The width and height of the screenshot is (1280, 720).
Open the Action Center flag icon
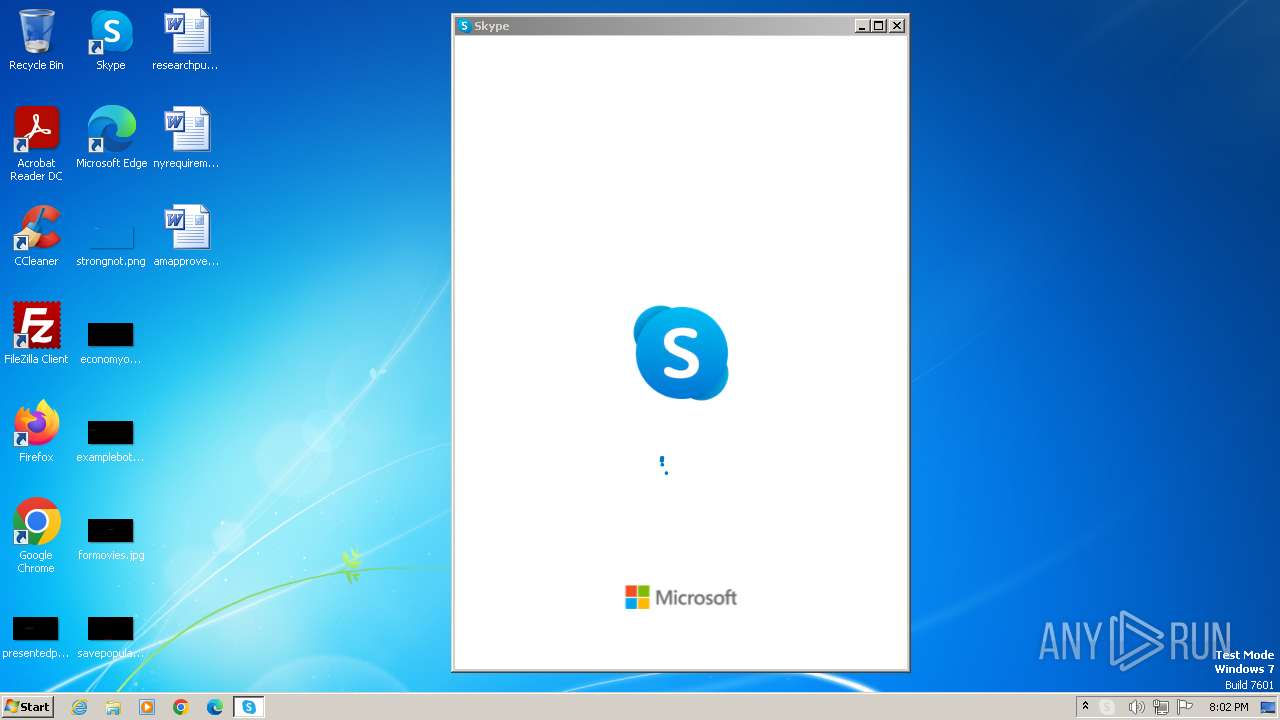[1186, 707]
